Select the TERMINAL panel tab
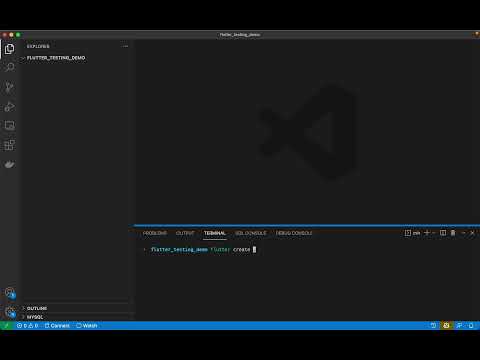 point(215,233)
